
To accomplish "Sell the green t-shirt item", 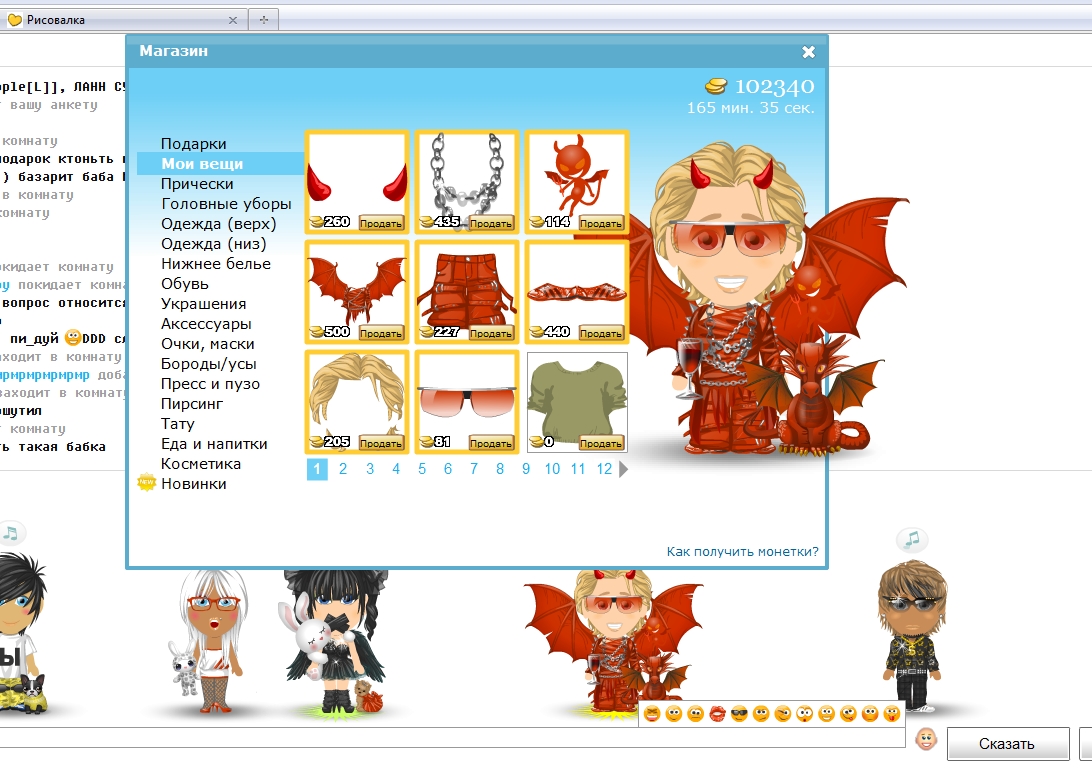I will pos(601,443).
